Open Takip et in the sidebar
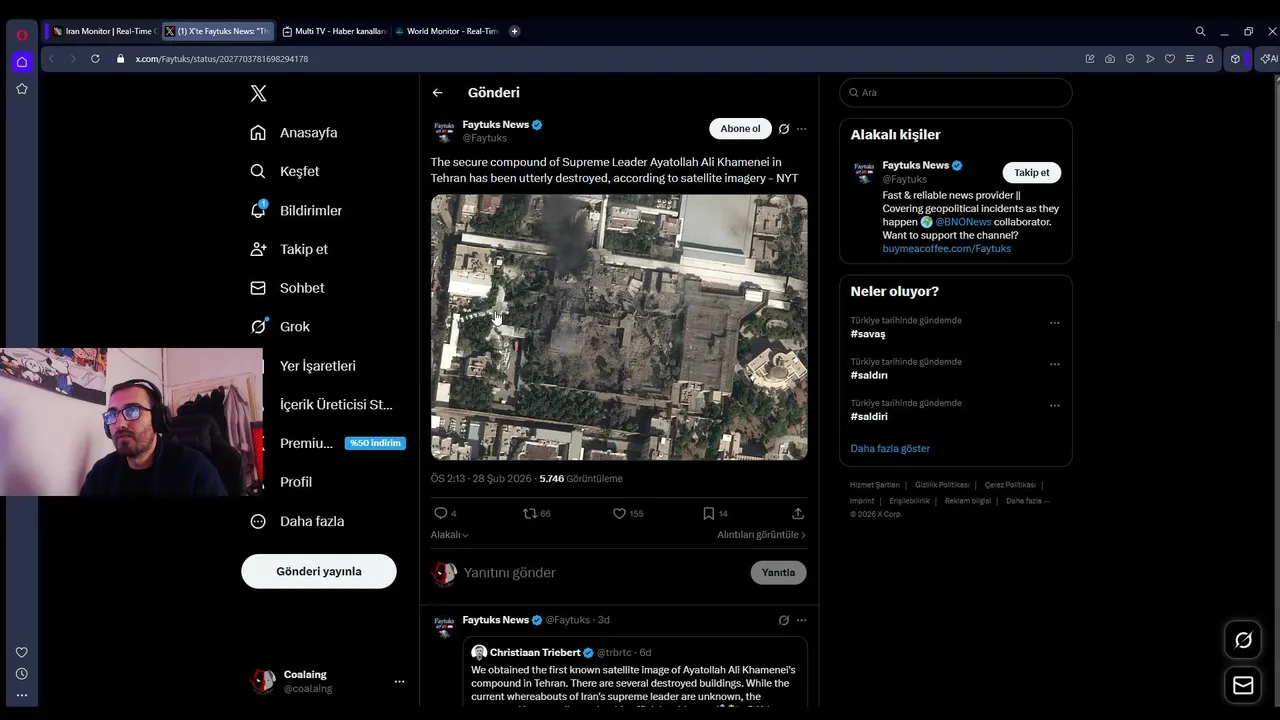 (x=289, y=249)
